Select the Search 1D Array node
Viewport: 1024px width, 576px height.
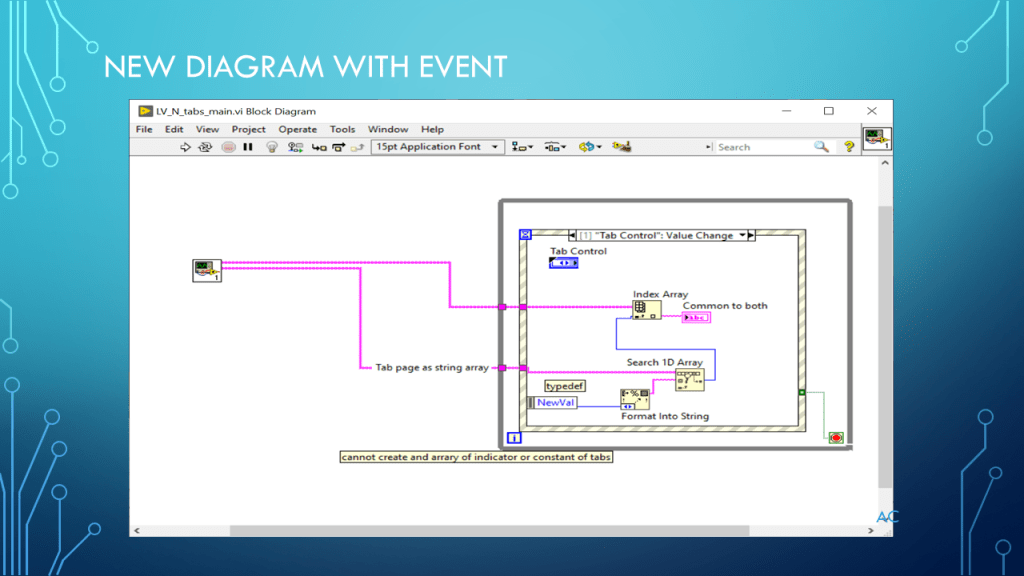pos(689,379)
